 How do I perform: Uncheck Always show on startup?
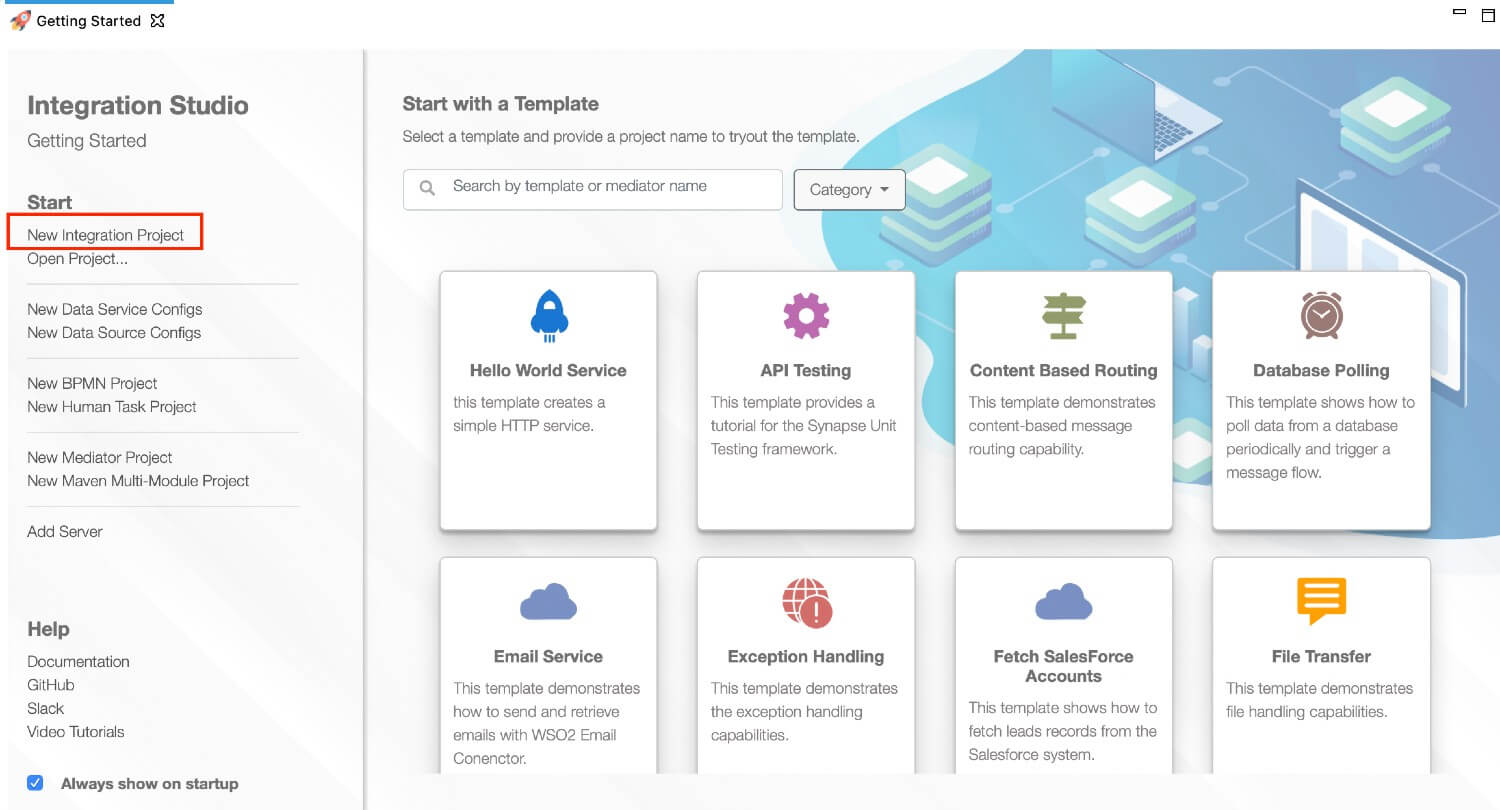(x=35, y=783)
